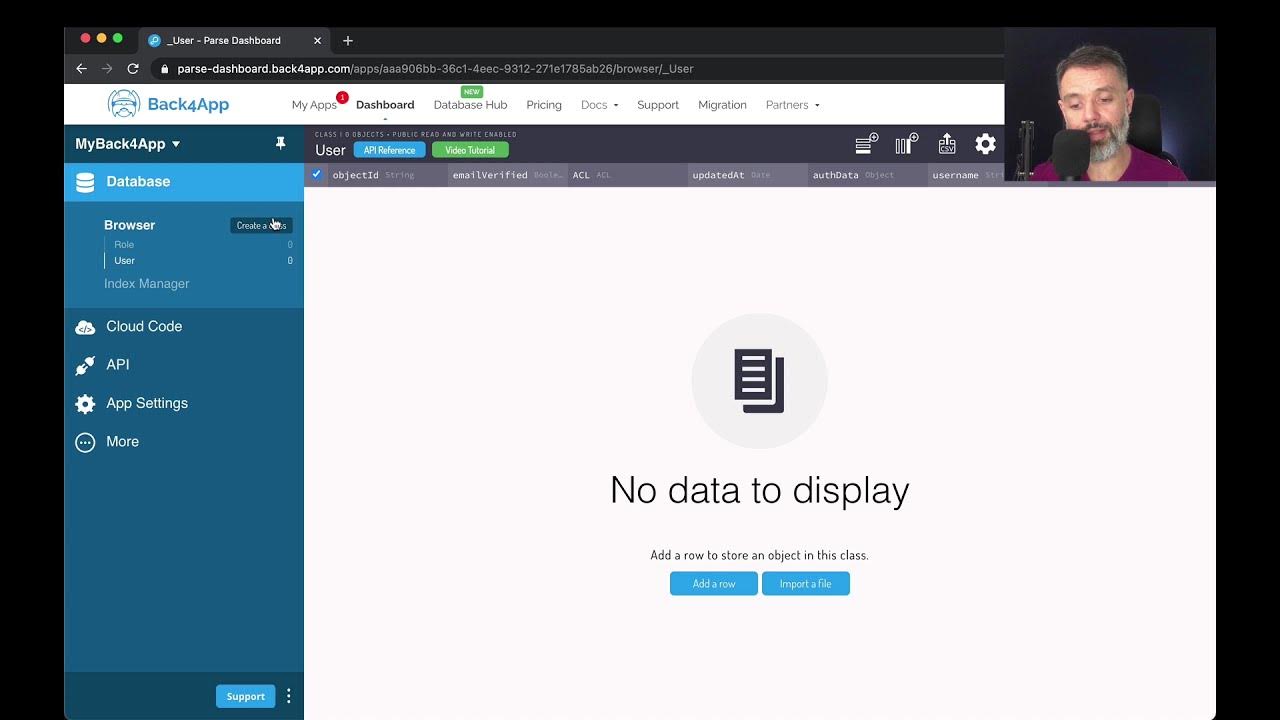
Task: Pin the sidebar with pushpin icon
Action: click(x=280, y=144)
